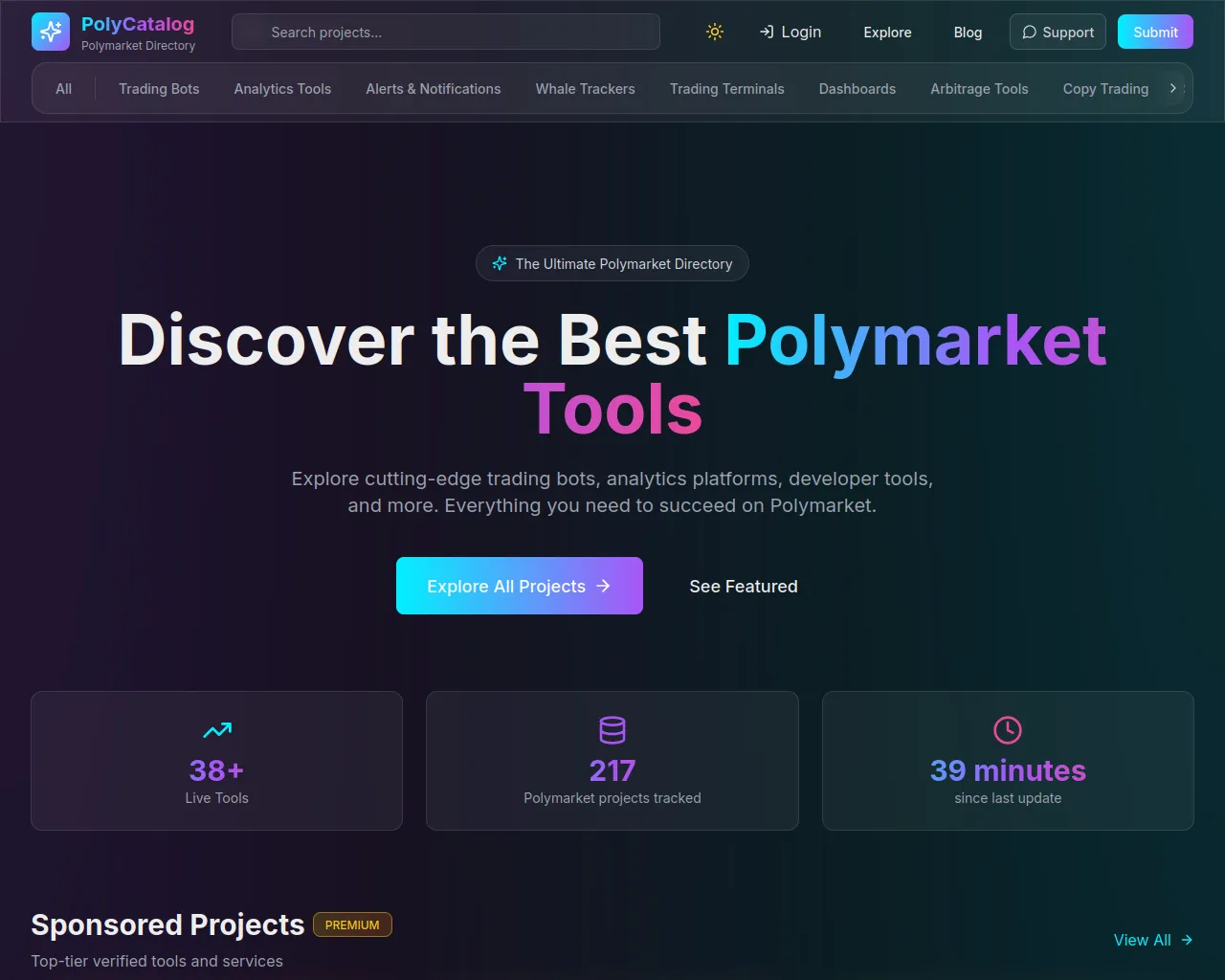Click the 38+ Live Tools stat card
This screenshot has width=1225, height=980.
(x=217, y=761)
